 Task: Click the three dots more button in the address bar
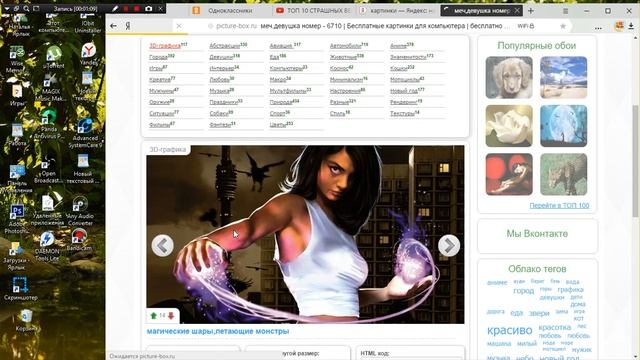click(598, 28)
